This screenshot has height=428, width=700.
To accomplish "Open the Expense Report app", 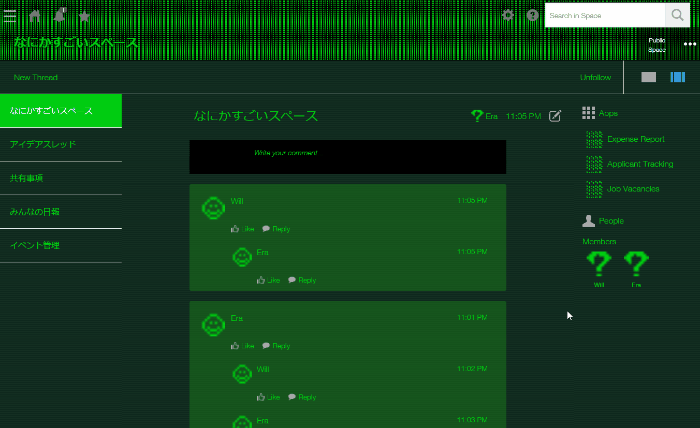I will click(634, 139).
